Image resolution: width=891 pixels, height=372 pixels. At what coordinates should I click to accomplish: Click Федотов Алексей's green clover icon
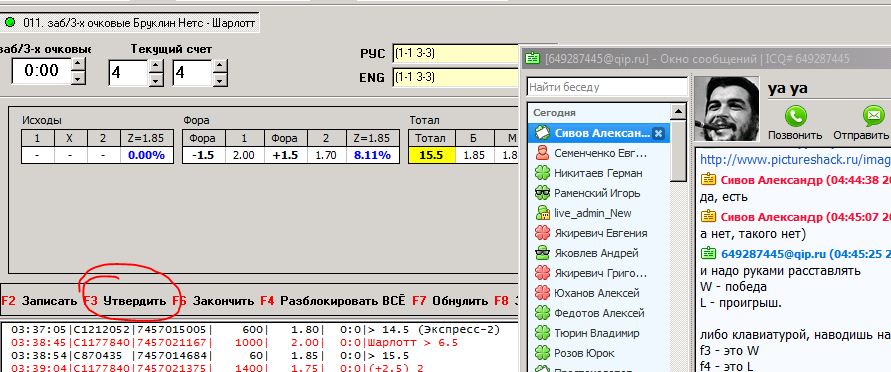pyautogui.click(x=543, y=313)
